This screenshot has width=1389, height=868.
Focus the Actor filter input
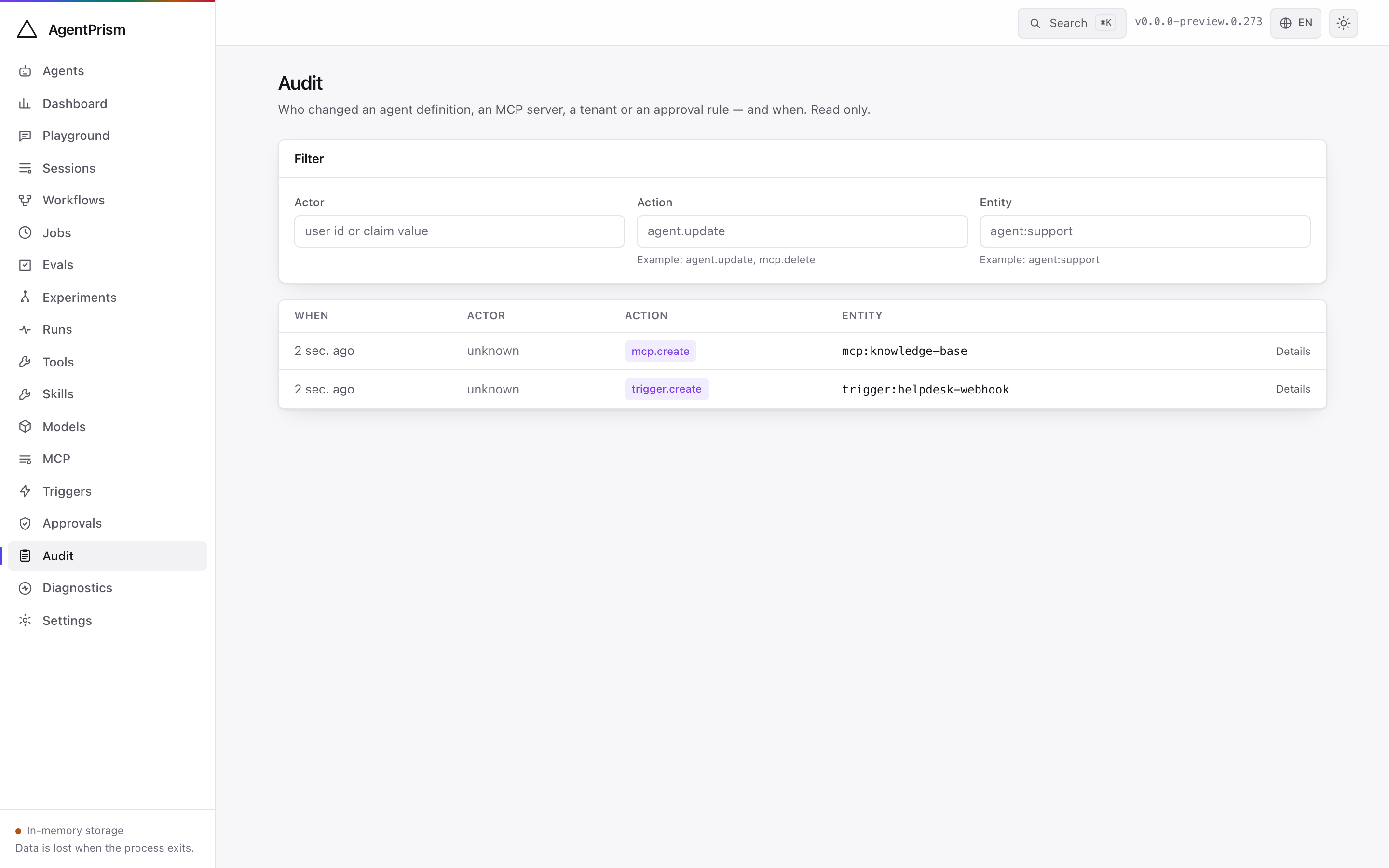coord(459,231)
